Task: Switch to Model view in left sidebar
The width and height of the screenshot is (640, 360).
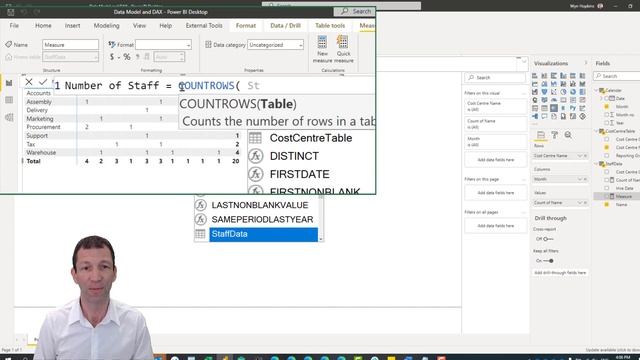Action: [x=9, y=118]
